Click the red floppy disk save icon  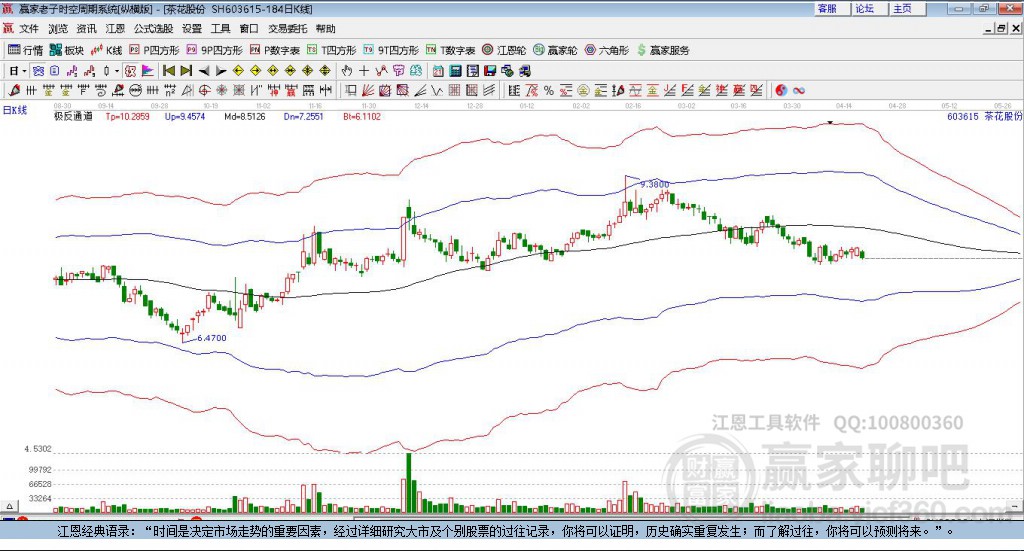(x=490, y=71)
